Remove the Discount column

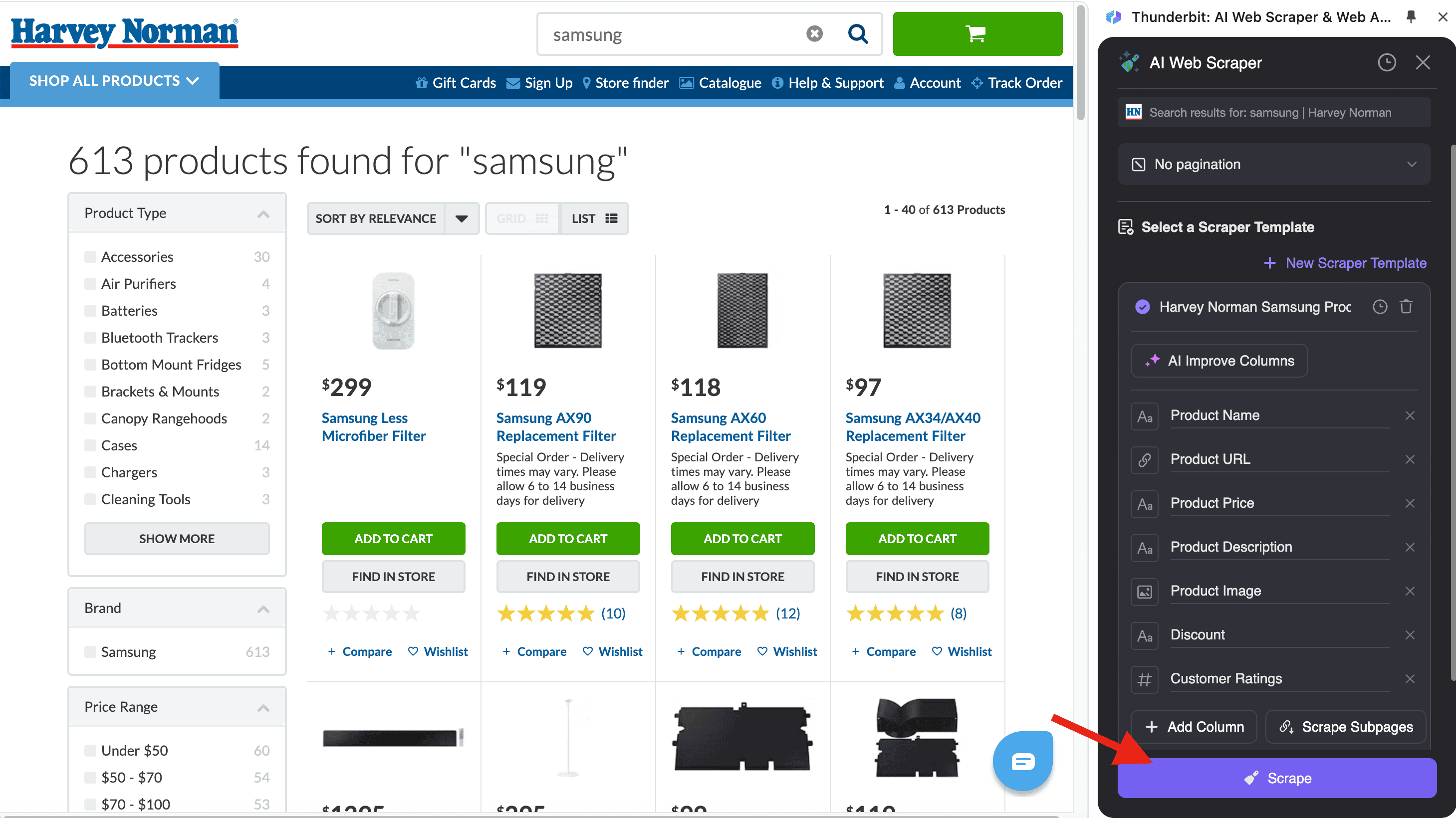pos(1410,635)
